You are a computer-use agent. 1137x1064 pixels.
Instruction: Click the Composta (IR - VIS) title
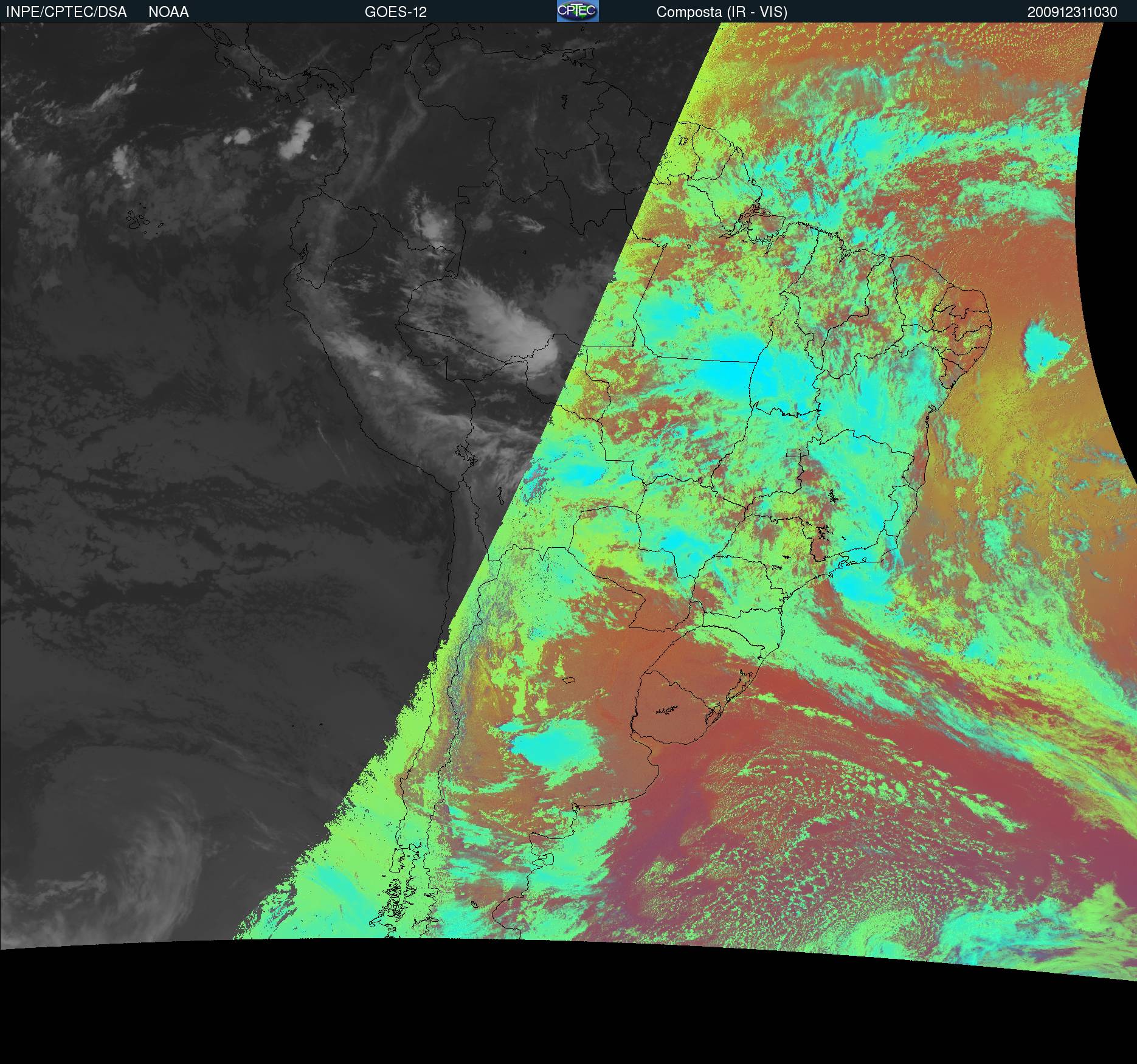722,12
